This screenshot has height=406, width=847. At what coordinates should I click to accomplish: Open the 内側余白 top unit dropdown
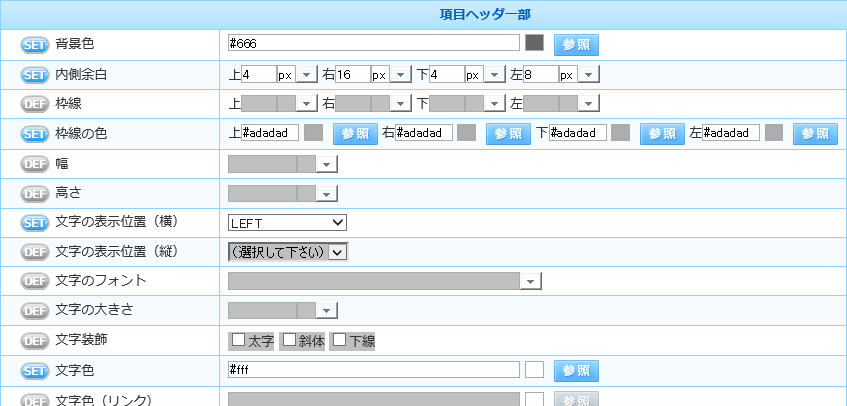tap(307, 75)
